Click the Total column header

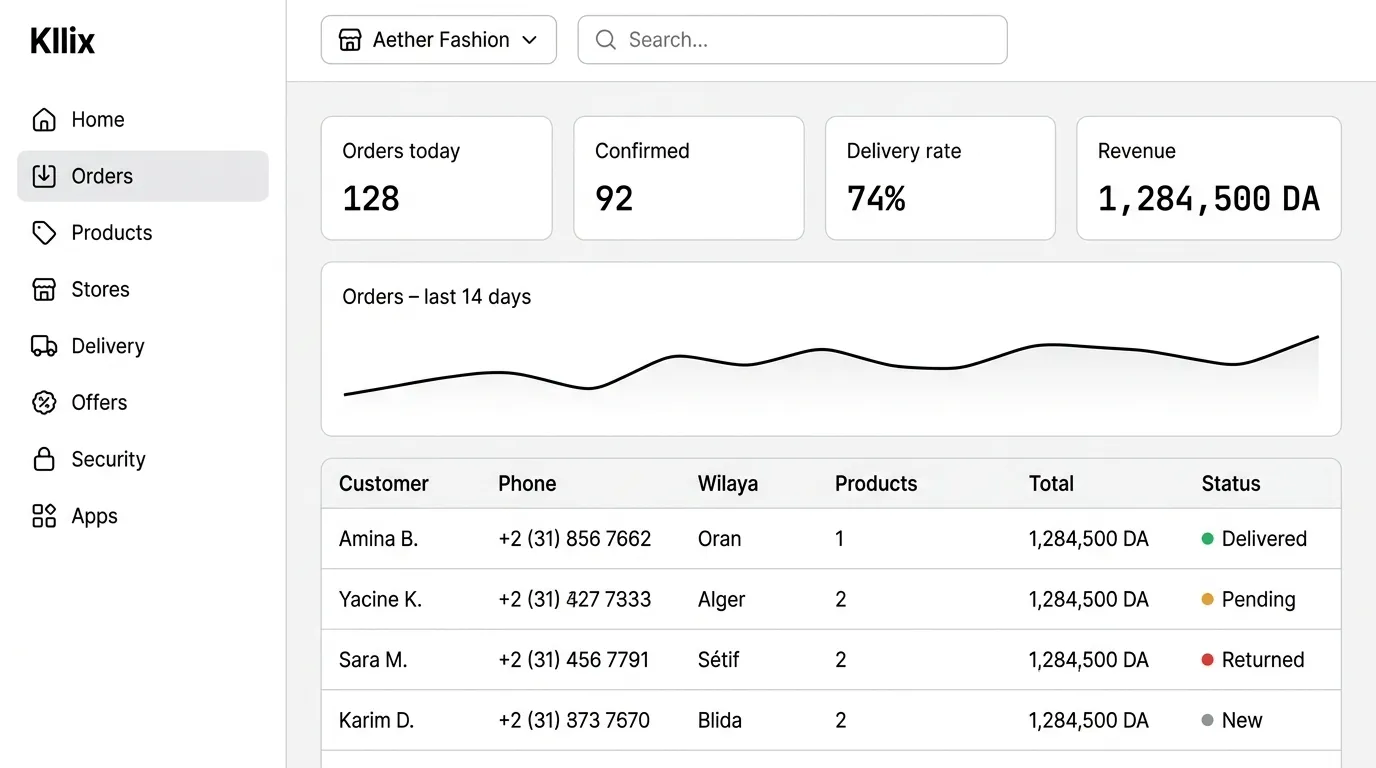click(x=1051, y=484)
